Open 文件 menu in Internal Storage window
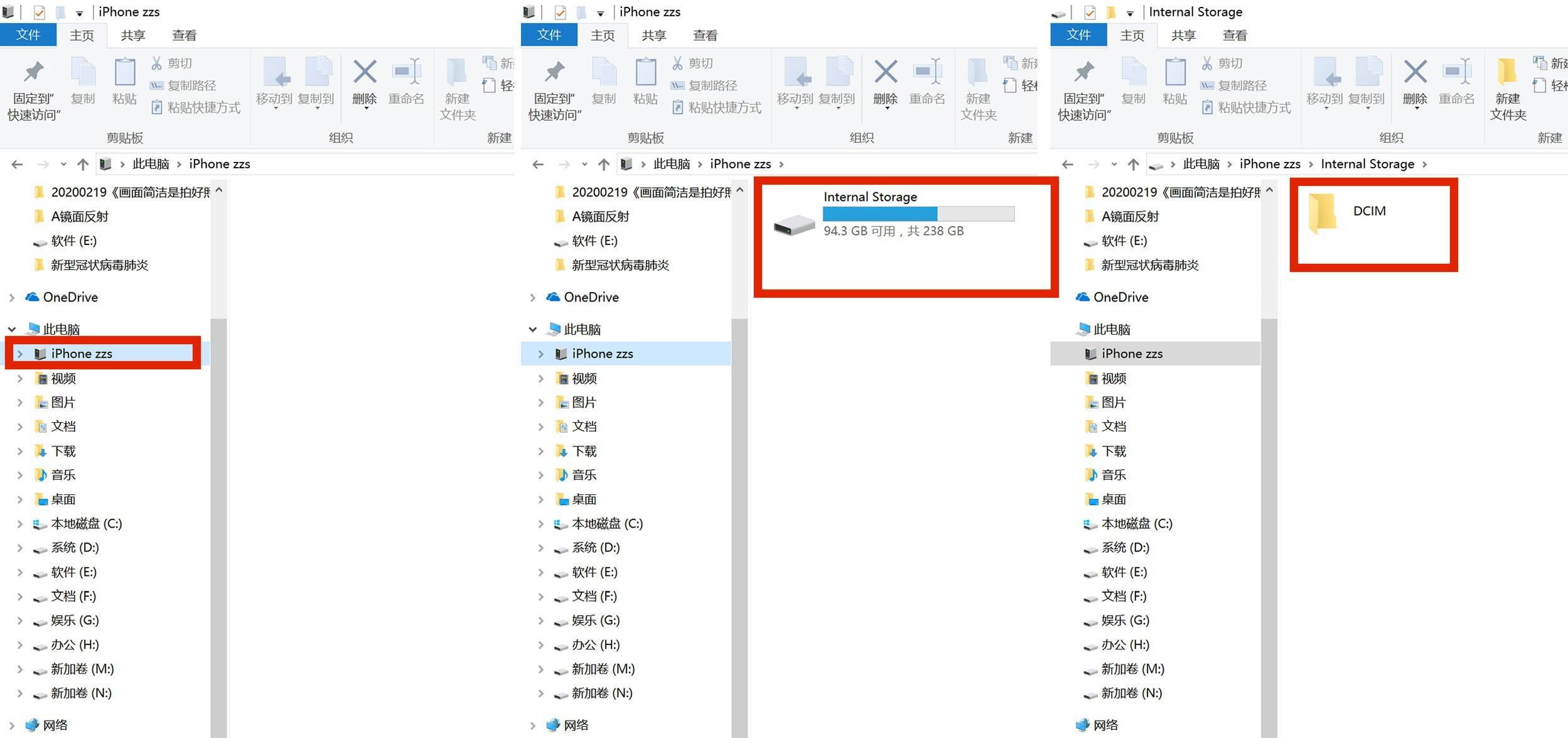This screenshot has height=738, width=1568. point(1078,35)
